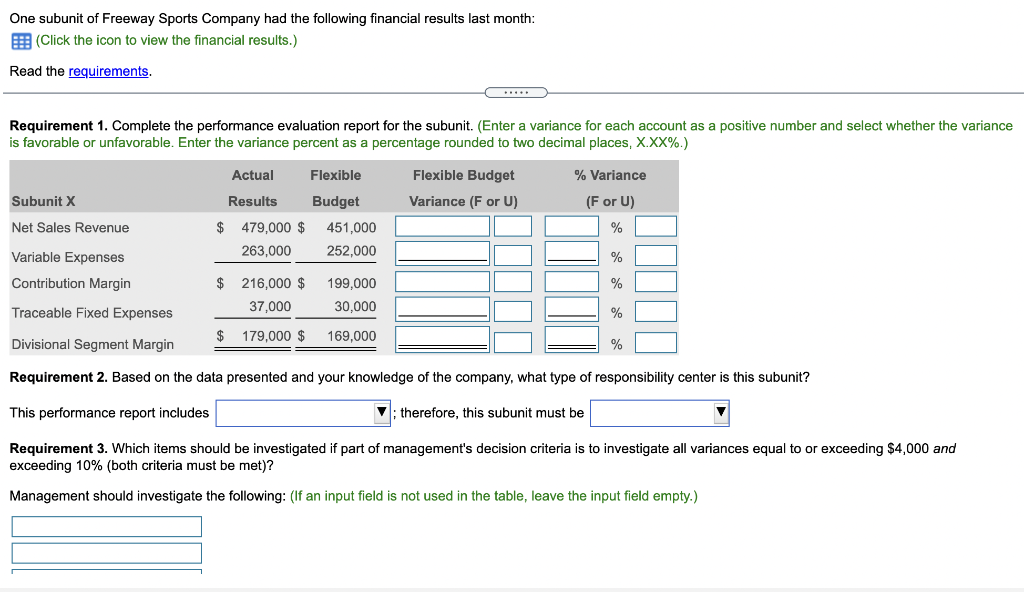Click the Traceable Fixed Expenses percent variance field
This screenshot has height=592, width=1024.
click(x=571, y=310)
